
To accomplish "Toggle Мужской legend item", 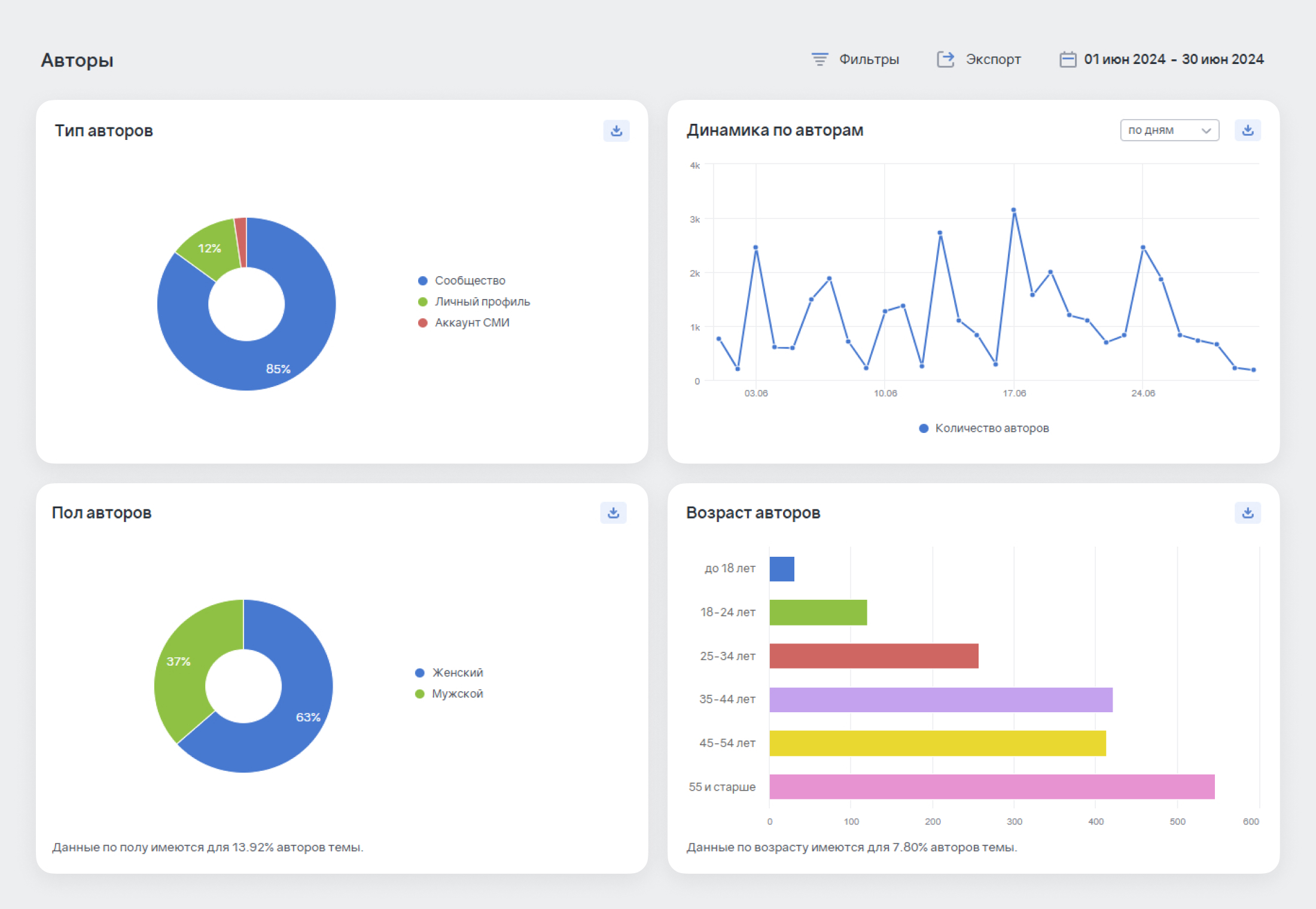I will 449,694.
